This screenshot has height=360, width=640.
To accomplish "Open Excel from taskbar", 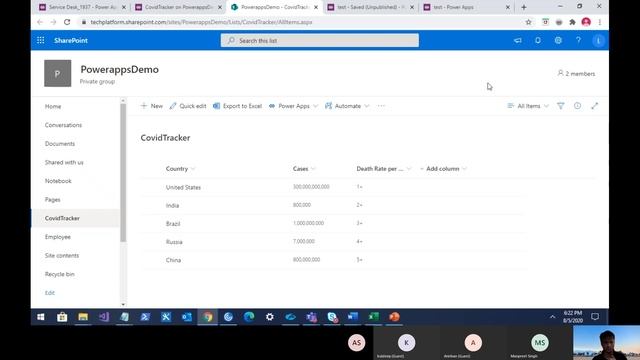I will [x=373, y=317].
